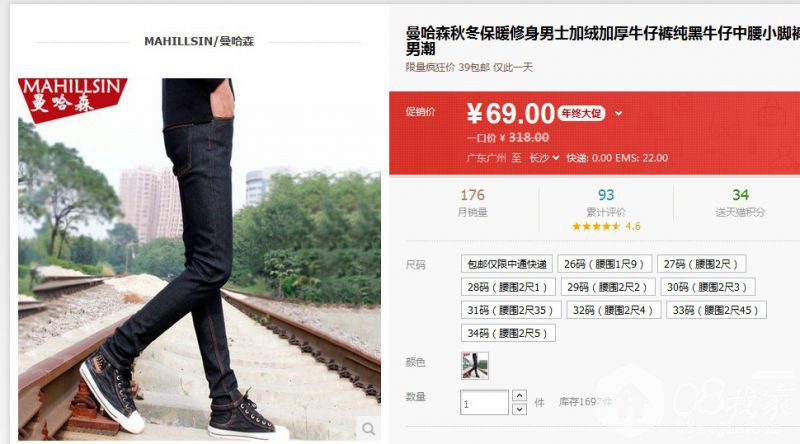Open the 长沙 delivery destination dropdown

(x=544, y=158)
